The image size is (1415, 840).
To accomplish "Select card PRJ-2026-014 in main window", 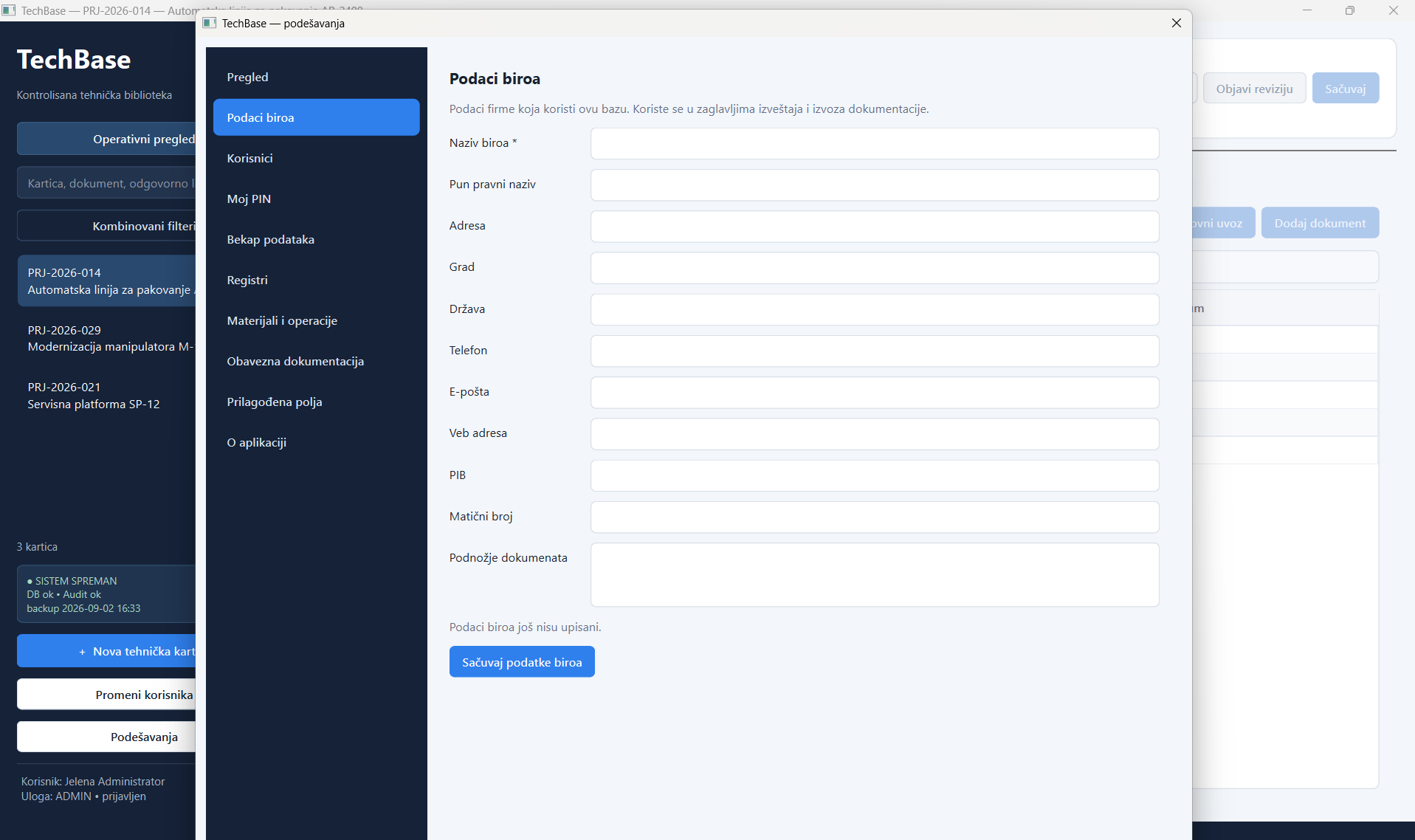I will [106, 281].
